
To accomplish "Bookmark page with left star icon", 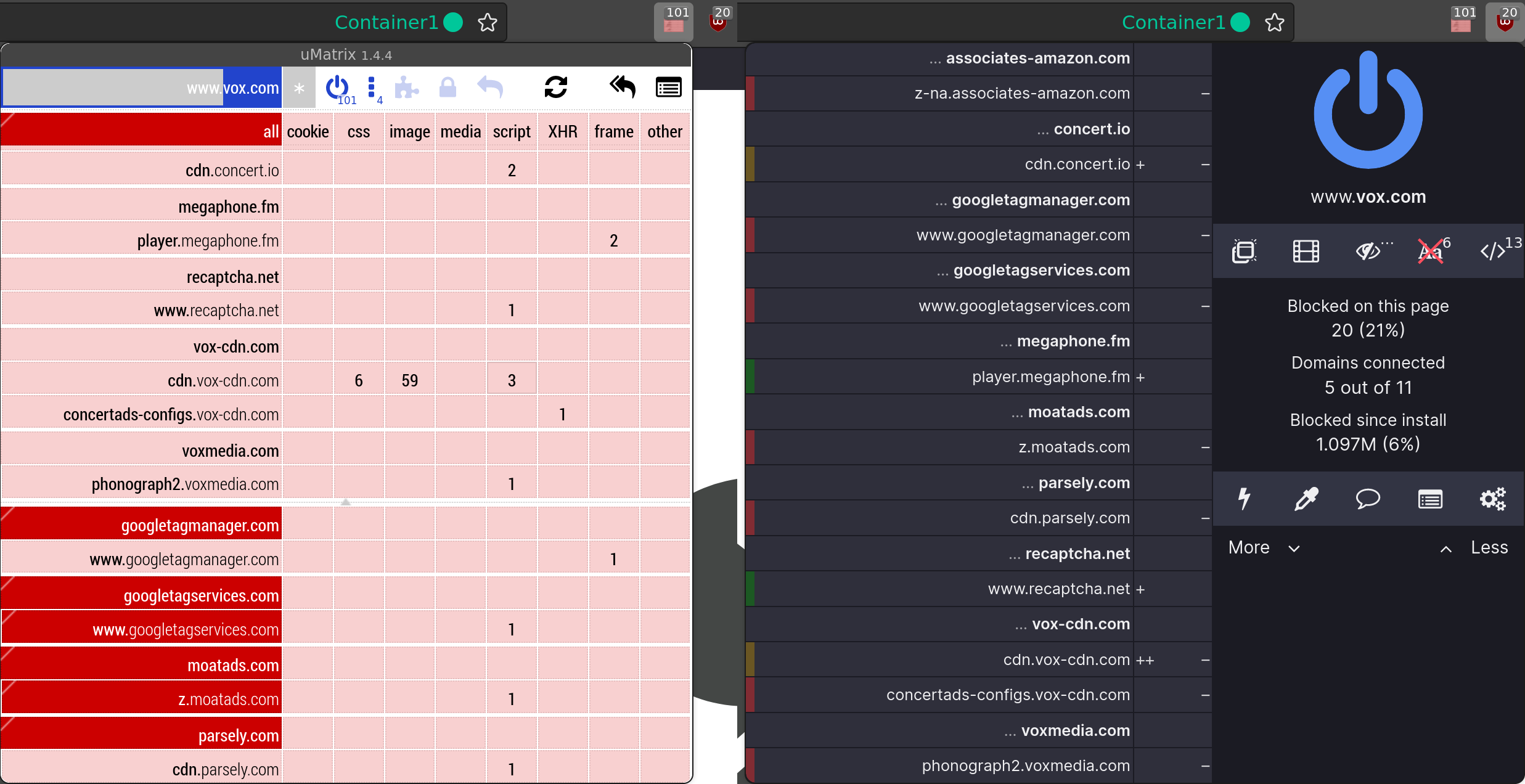I will point(488,23).
